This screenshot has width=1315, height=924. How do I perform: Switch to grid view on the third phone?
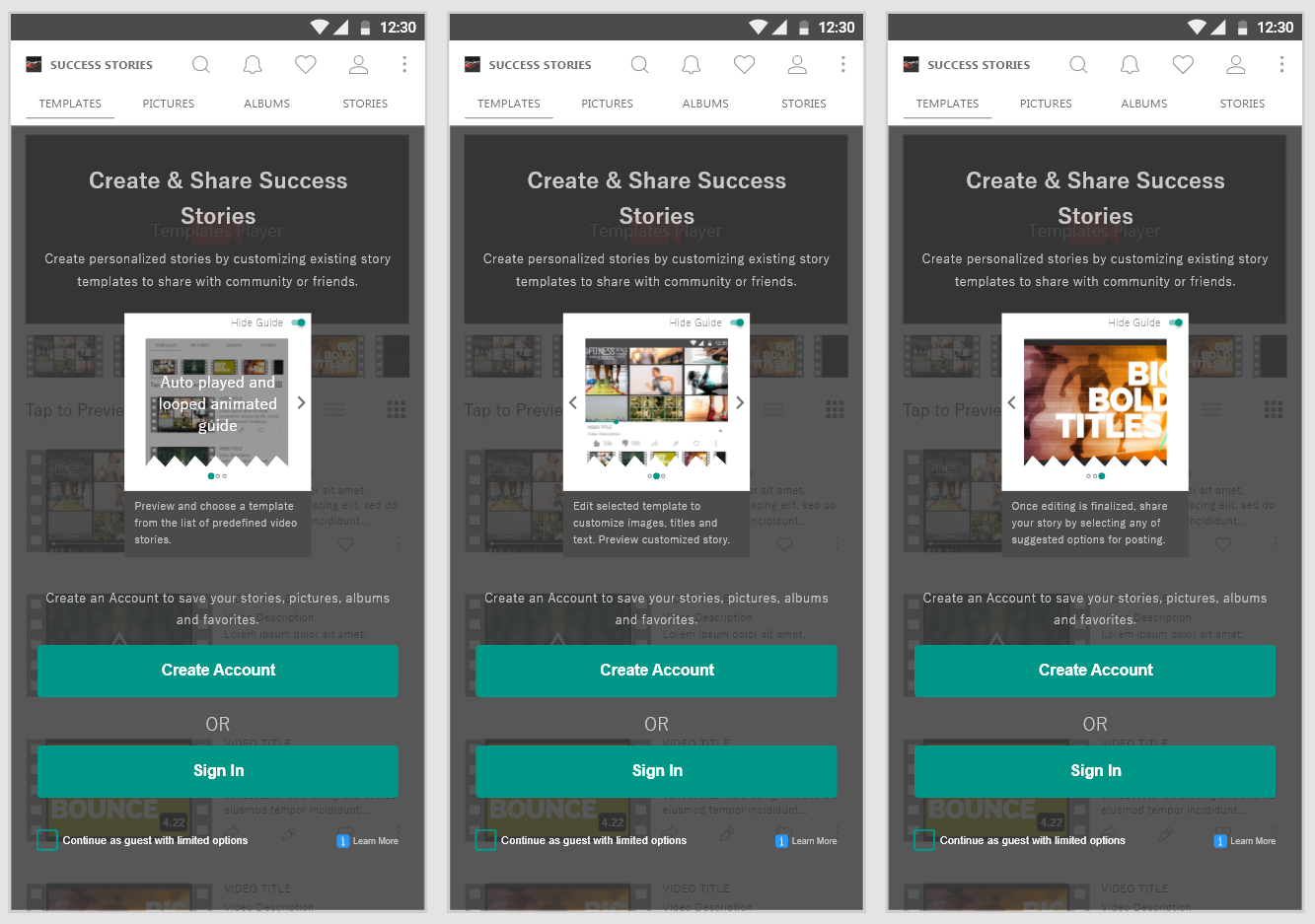[1274, 409]
